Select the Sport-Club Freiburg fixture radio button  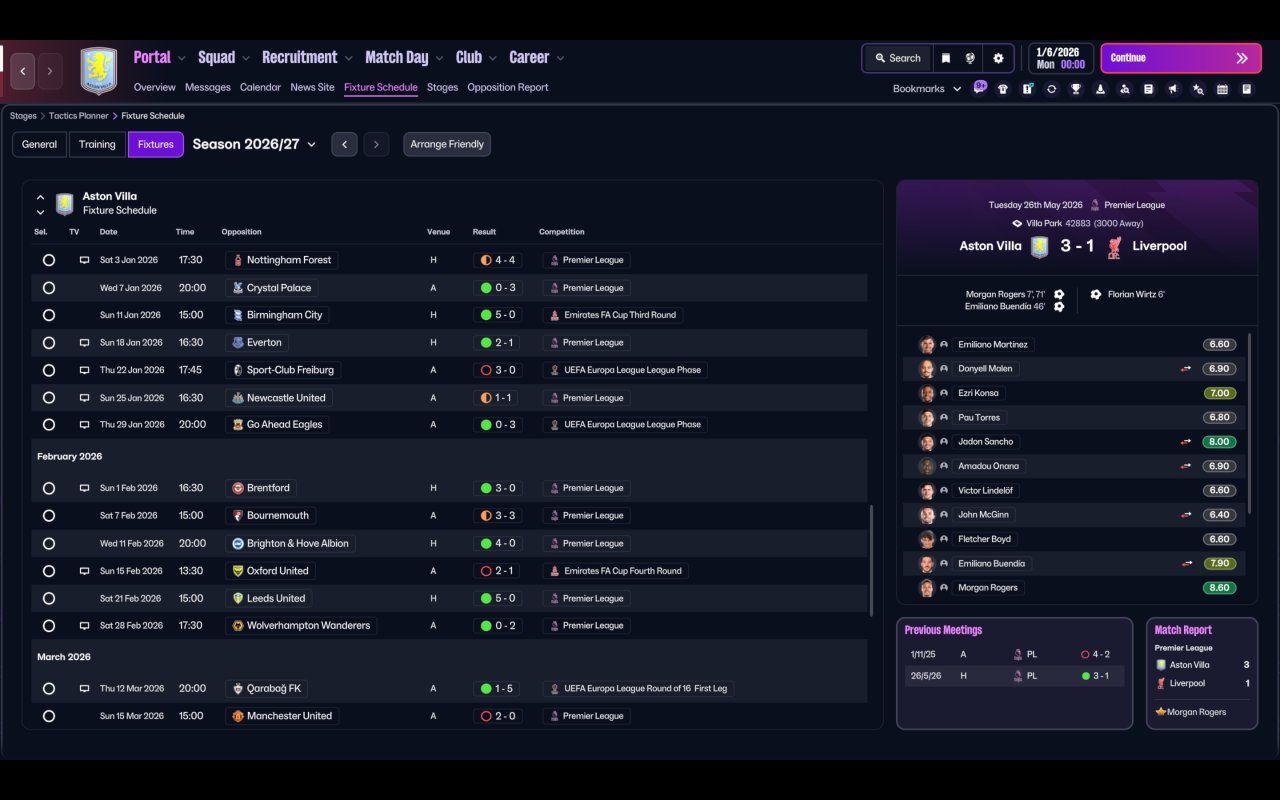(x=48, y=370)
